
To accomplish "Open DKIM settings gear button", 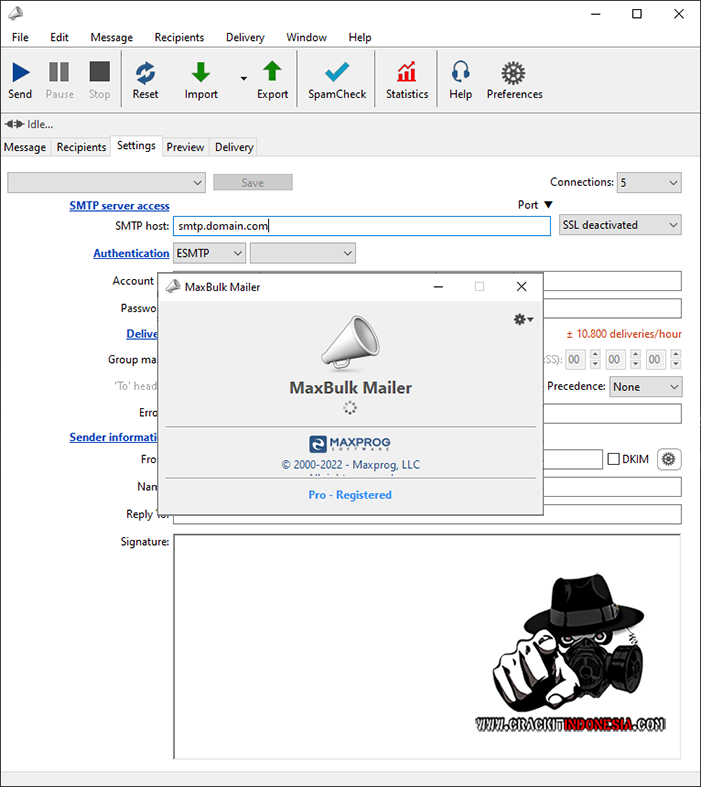I will coord(669,459).
